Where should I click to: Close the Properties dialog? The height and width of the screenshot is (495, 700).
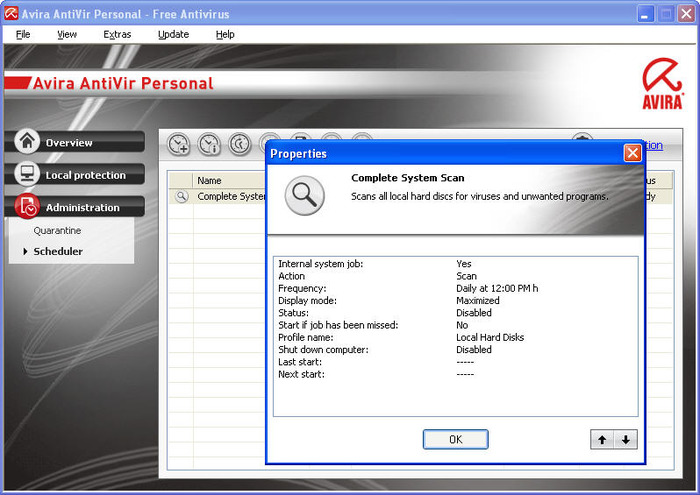click(x=633, y=153)
